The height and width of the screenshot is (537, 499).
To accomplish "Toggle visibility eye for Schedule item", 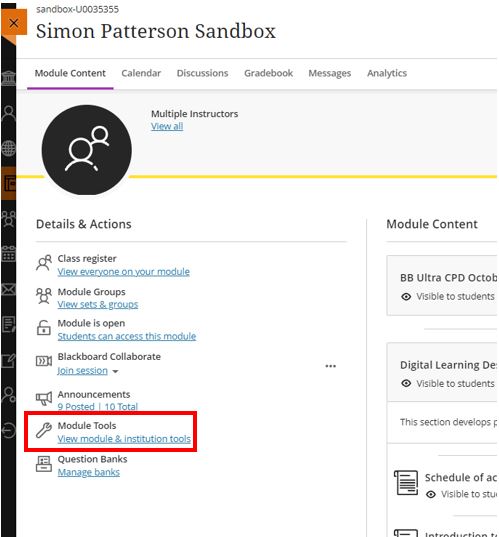I will pyautogui.click(x=431, y=494).
